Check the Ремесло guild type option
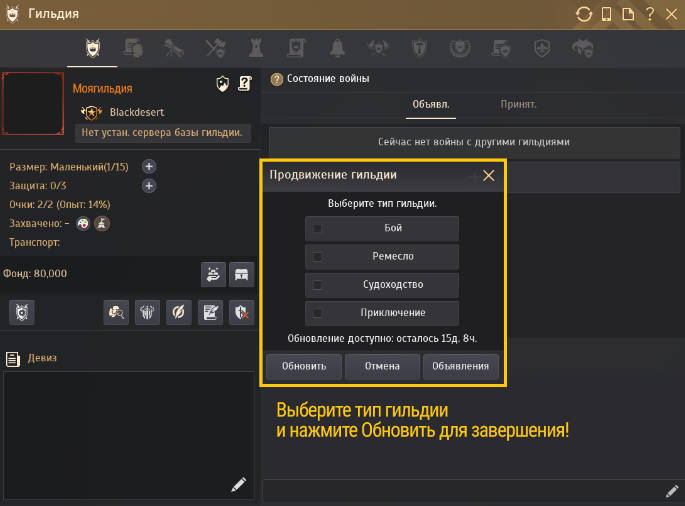This screenshot has width=685, height=506. click(x=382, y=257)
